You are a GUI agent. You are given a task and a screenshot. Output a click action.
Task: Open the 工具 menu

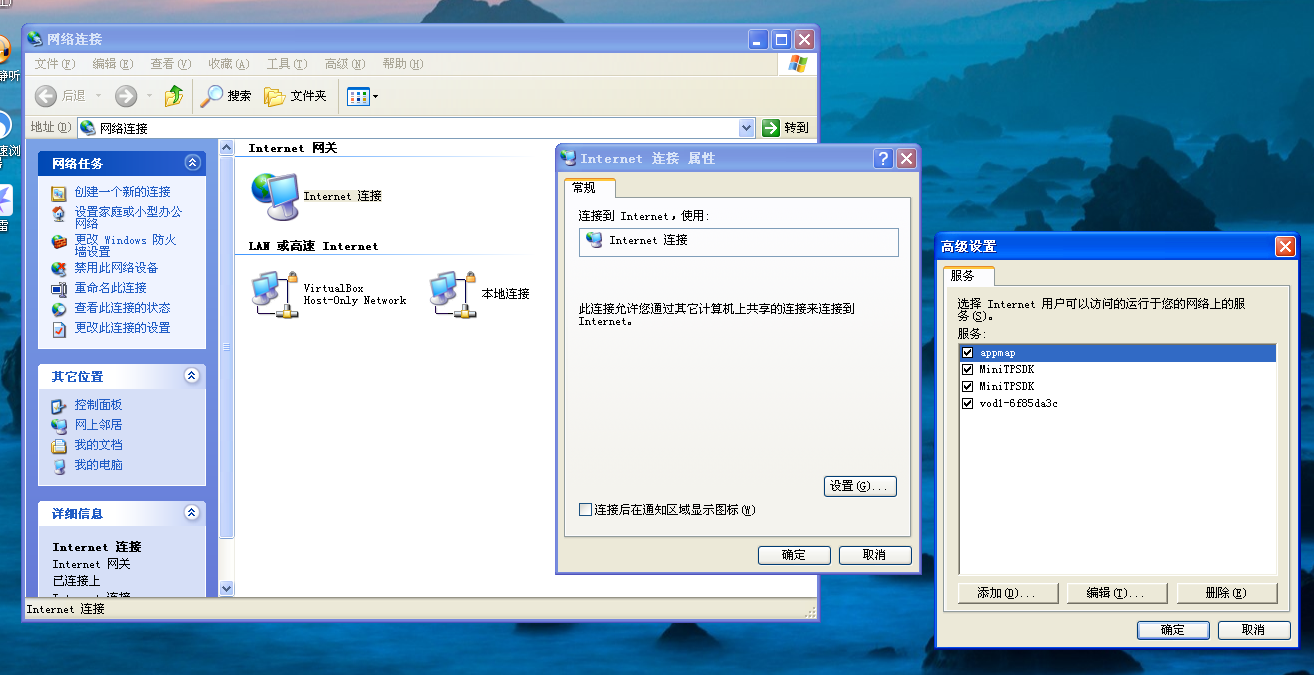coord(286,64)
